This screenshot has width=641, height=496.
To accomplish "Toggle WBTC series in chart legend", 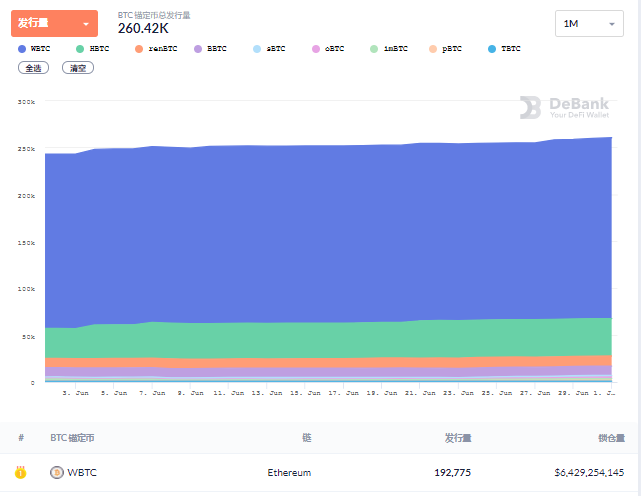I will click(x=36, y=48).
